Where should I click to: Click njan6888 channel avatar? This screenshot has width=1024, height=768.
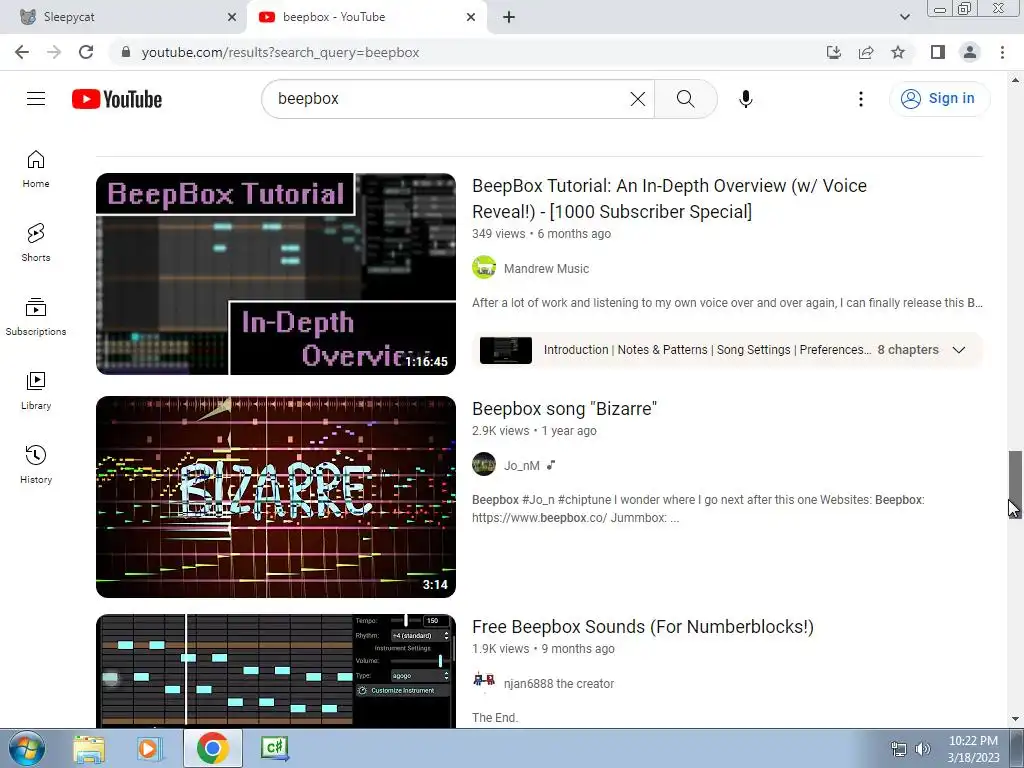pos(484,680)
